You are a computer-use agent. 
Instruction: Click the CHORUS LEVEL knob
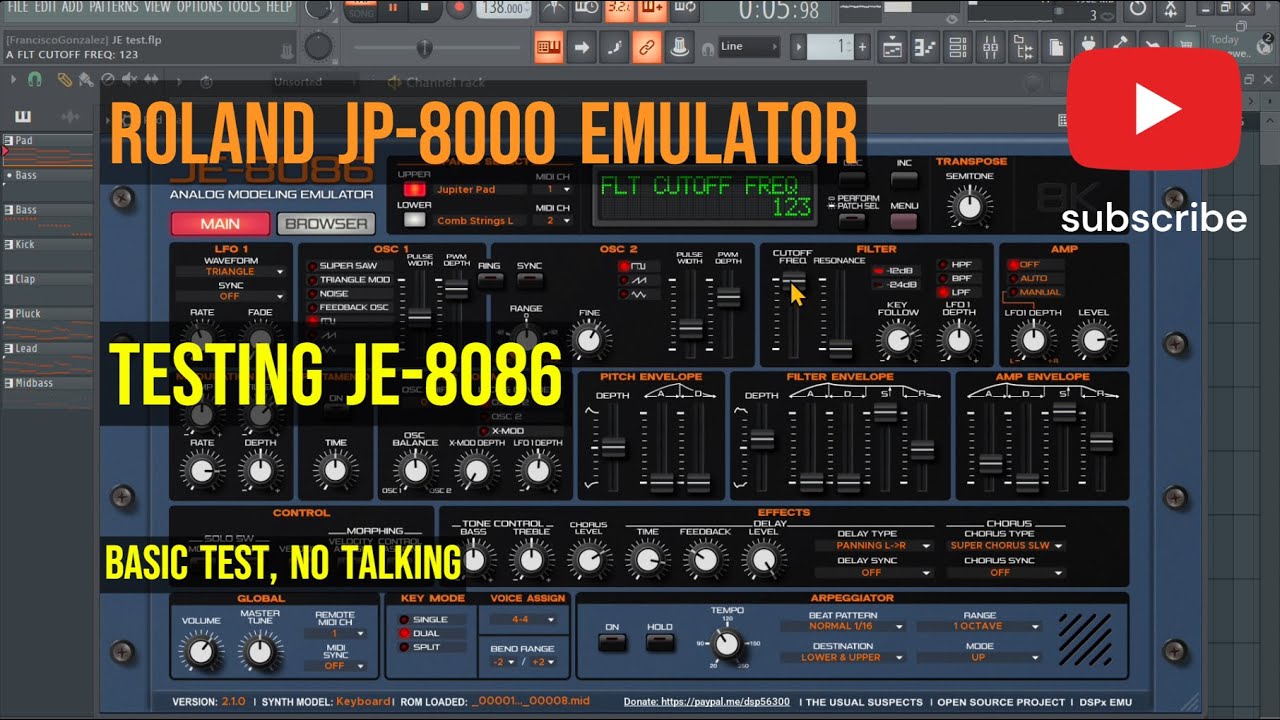pyautogui.click(x=589, y=560)
